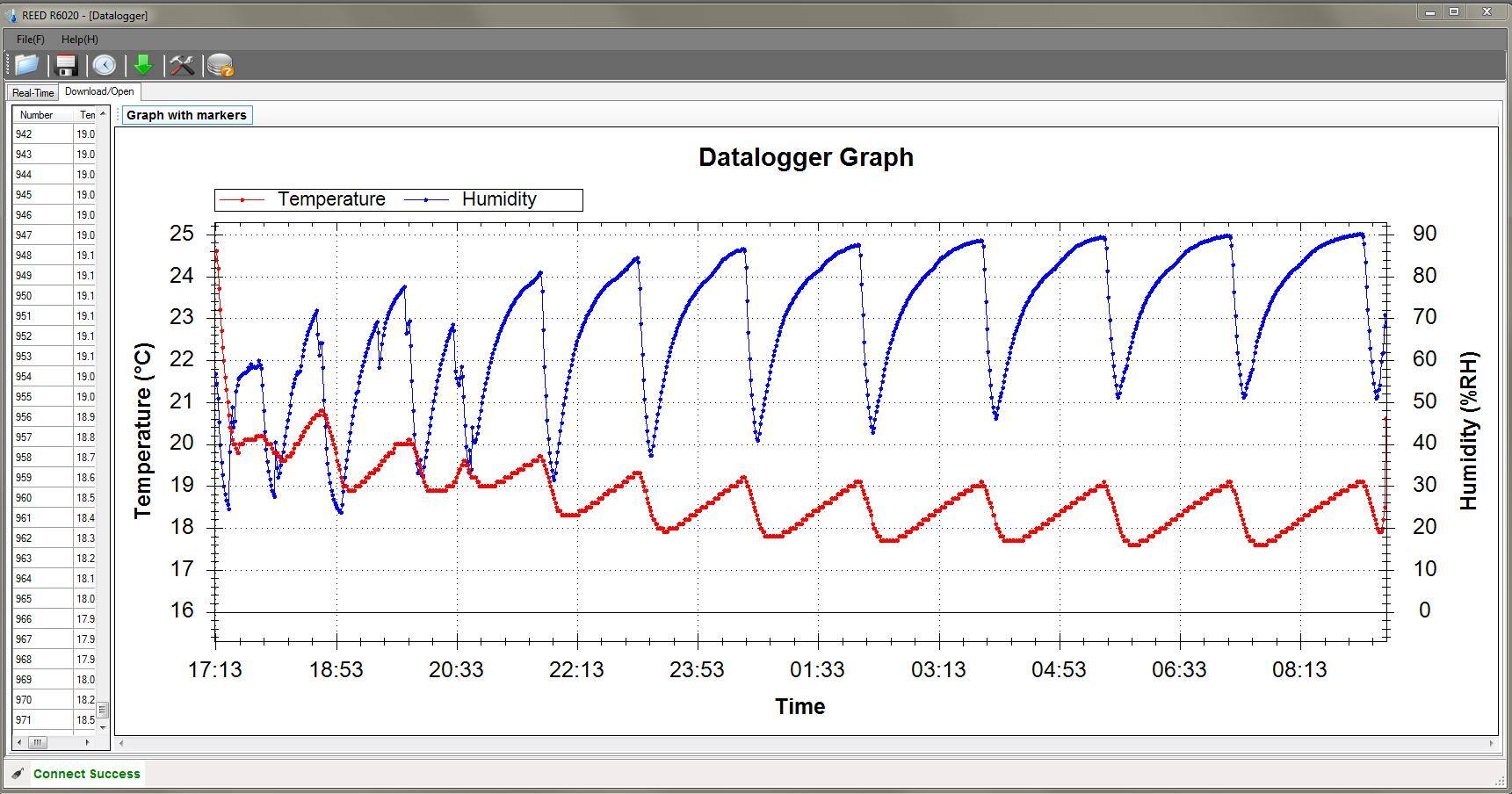Image resolution: width=1512 pixels, height=794 pixels.
Task: Open a file with the folder icon
Action: click(x=26, y=65)
